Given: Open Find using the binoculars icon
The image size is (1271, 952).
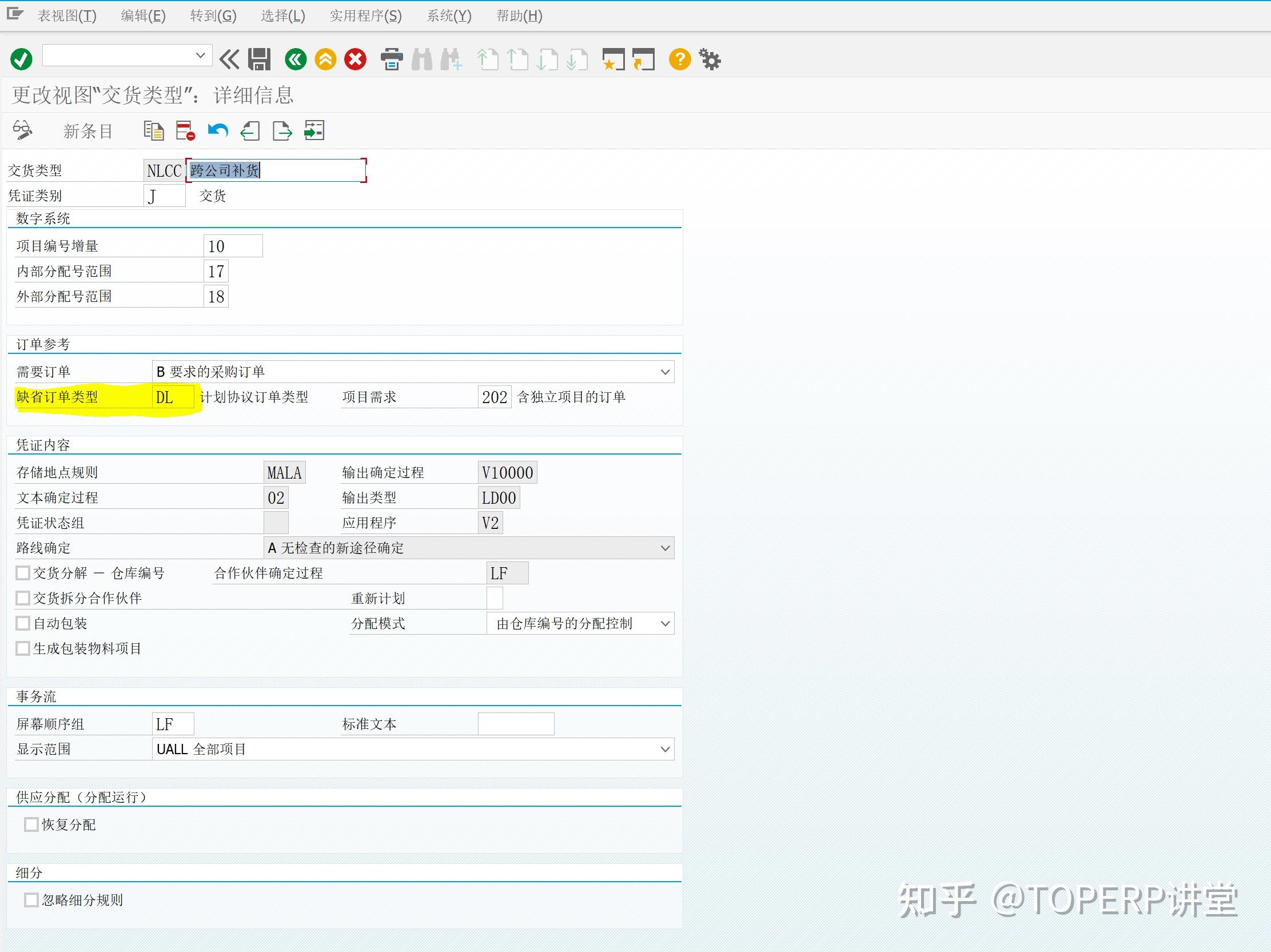Looking at the screenshot, I should point(424,59).
